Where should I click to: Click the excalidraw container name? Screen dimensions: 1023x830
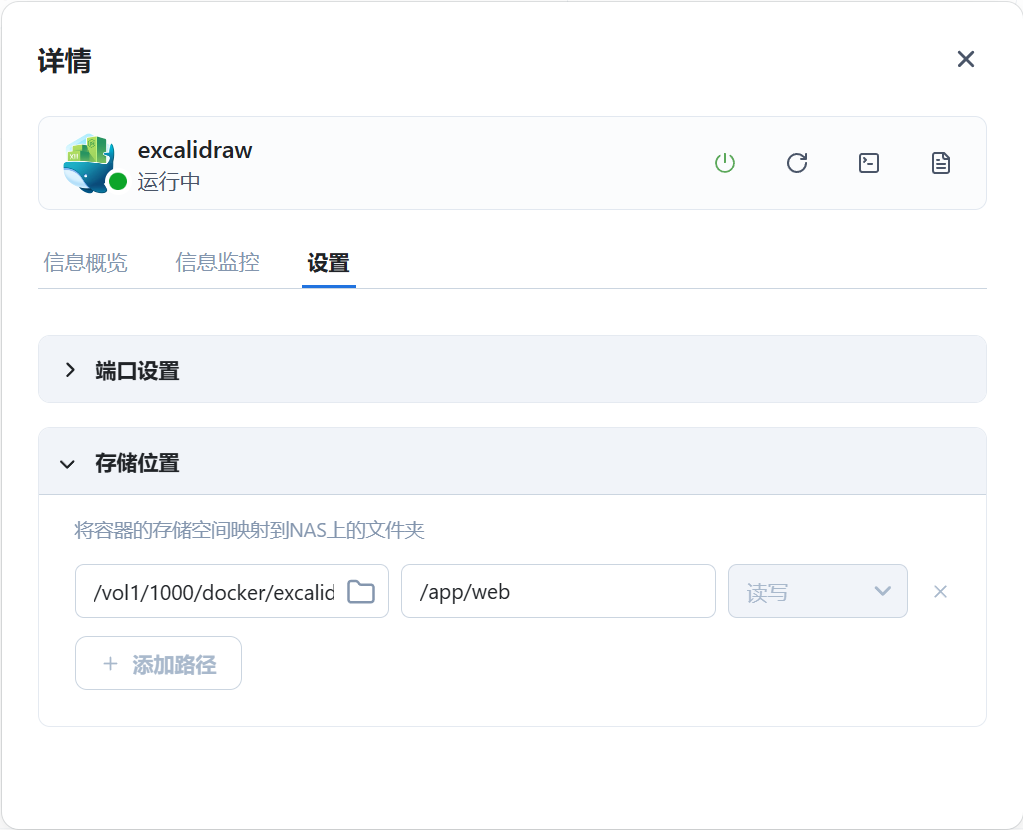[x=194, y=151]
